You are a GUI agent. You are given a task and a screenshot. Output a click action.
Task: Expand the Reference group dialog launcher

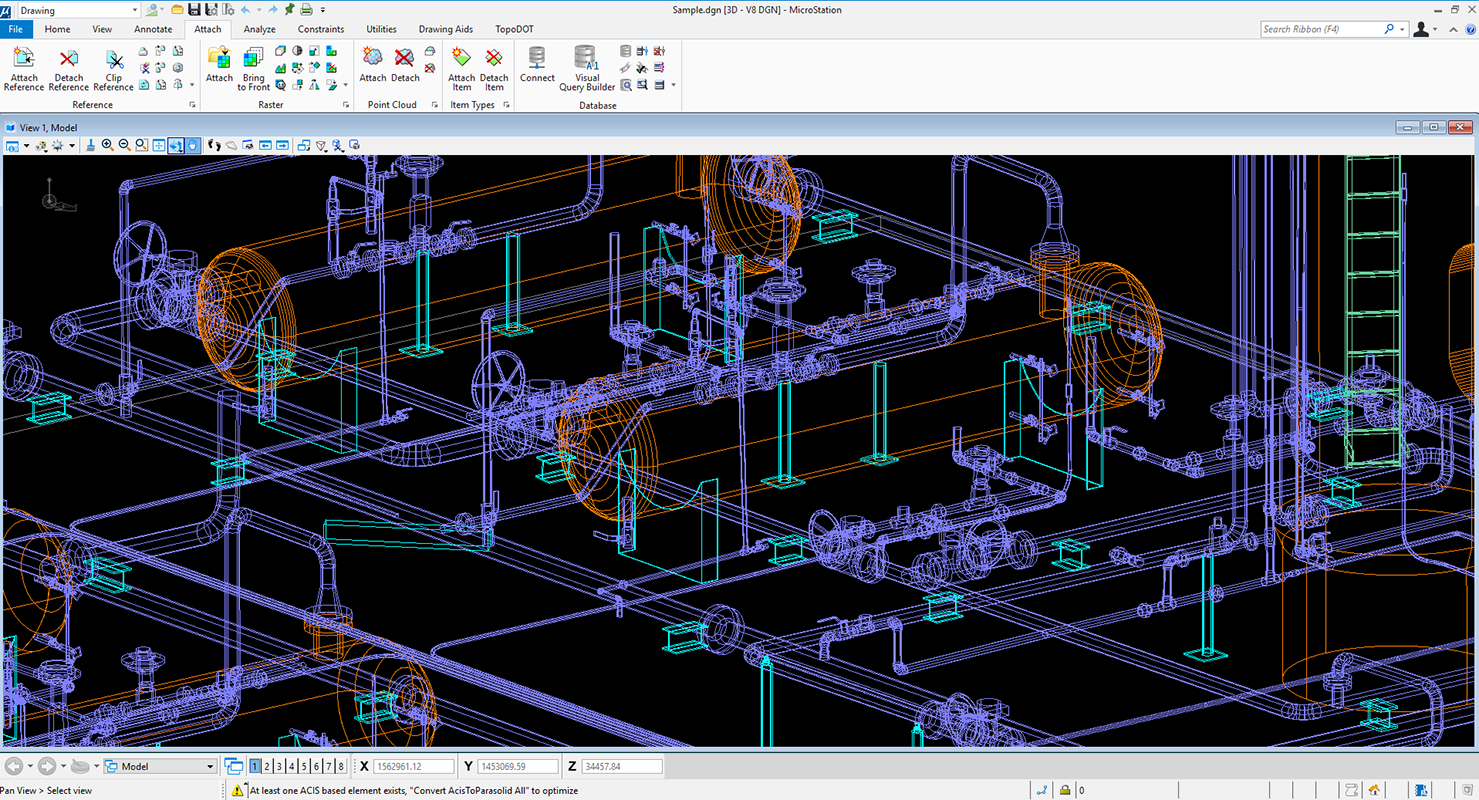[192, 105]
